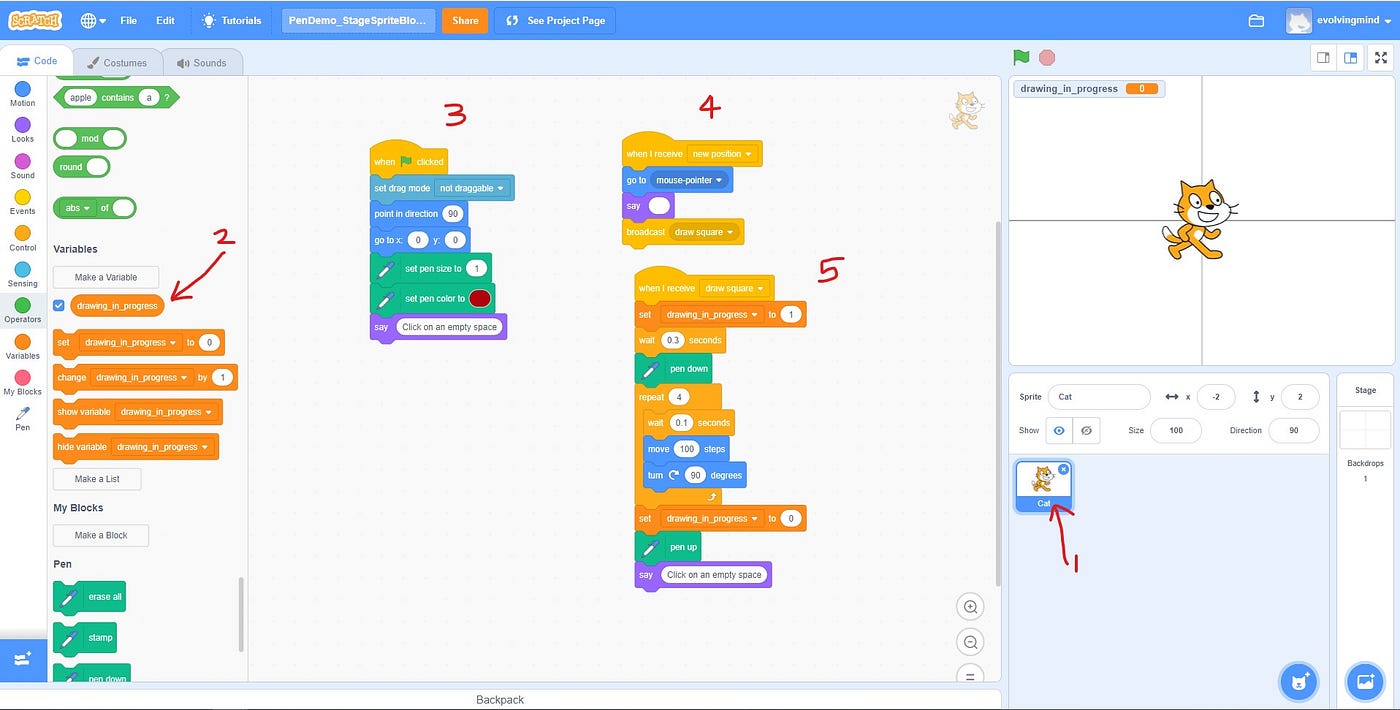Open the File menu
Image resolution: width=1400 pixels, height=710 pixels.
pos(127,19)
